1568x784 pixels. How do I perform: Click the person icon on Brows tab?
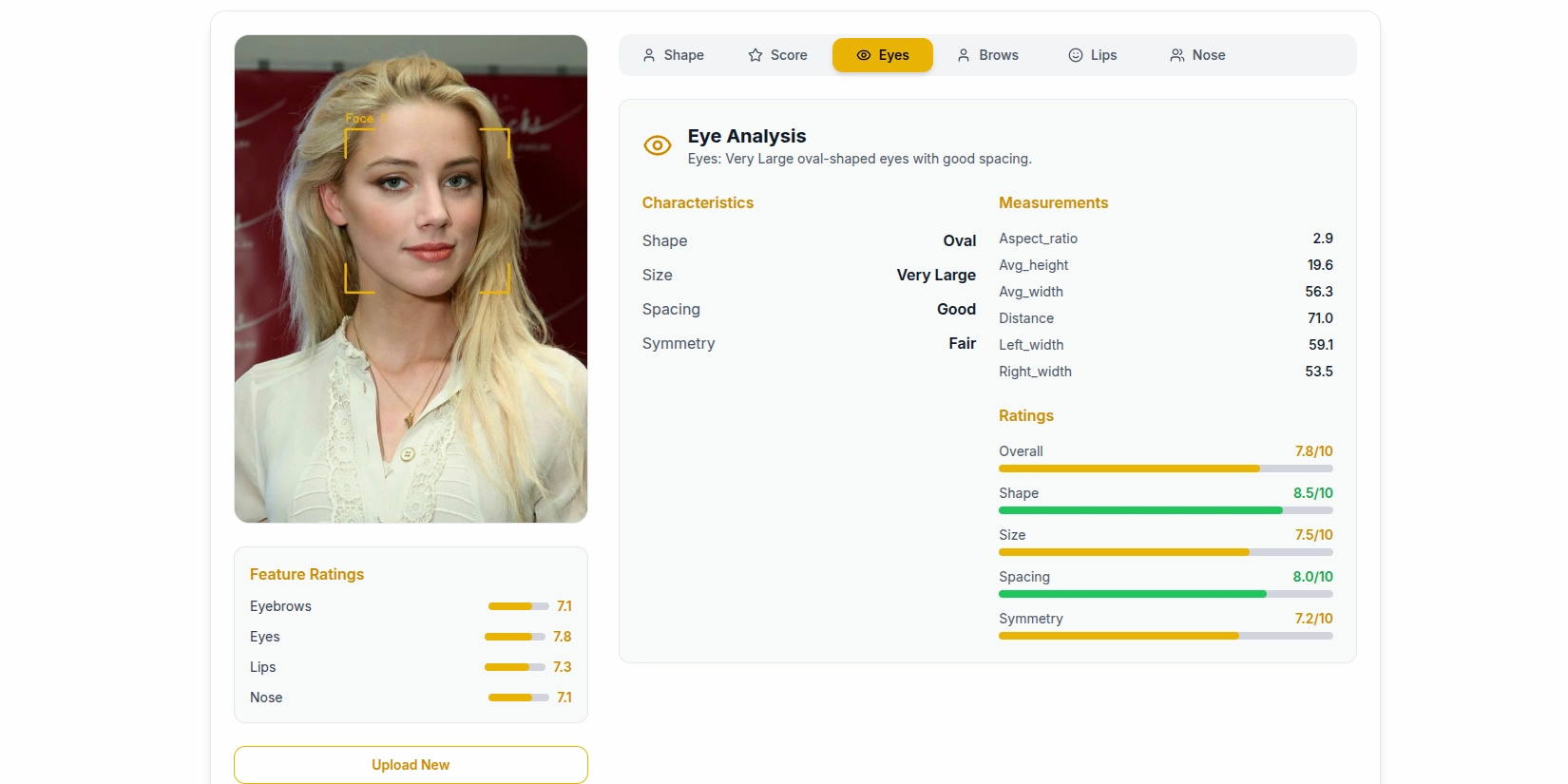point(964,55)
